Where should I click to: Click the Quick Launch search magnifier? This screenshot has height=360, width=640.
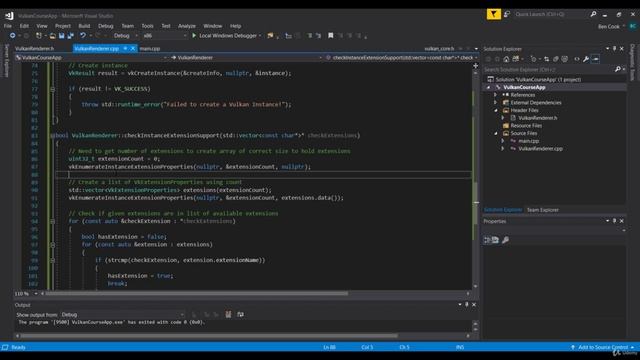coord(593,14)
